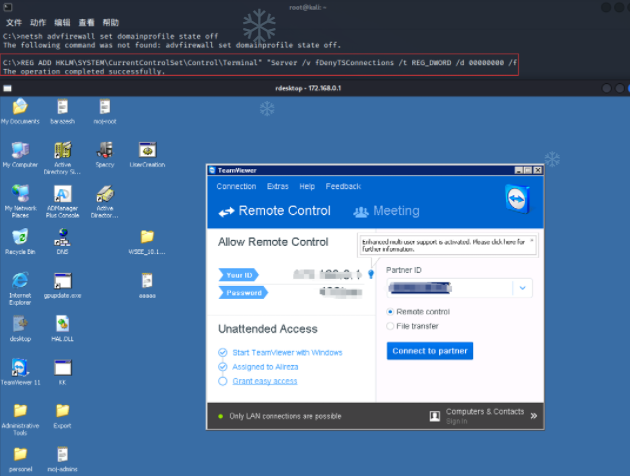Viewport: 630px width, 476px height.
Task: Switch to the Remote Control tab
Action: [x=274, y=211]
